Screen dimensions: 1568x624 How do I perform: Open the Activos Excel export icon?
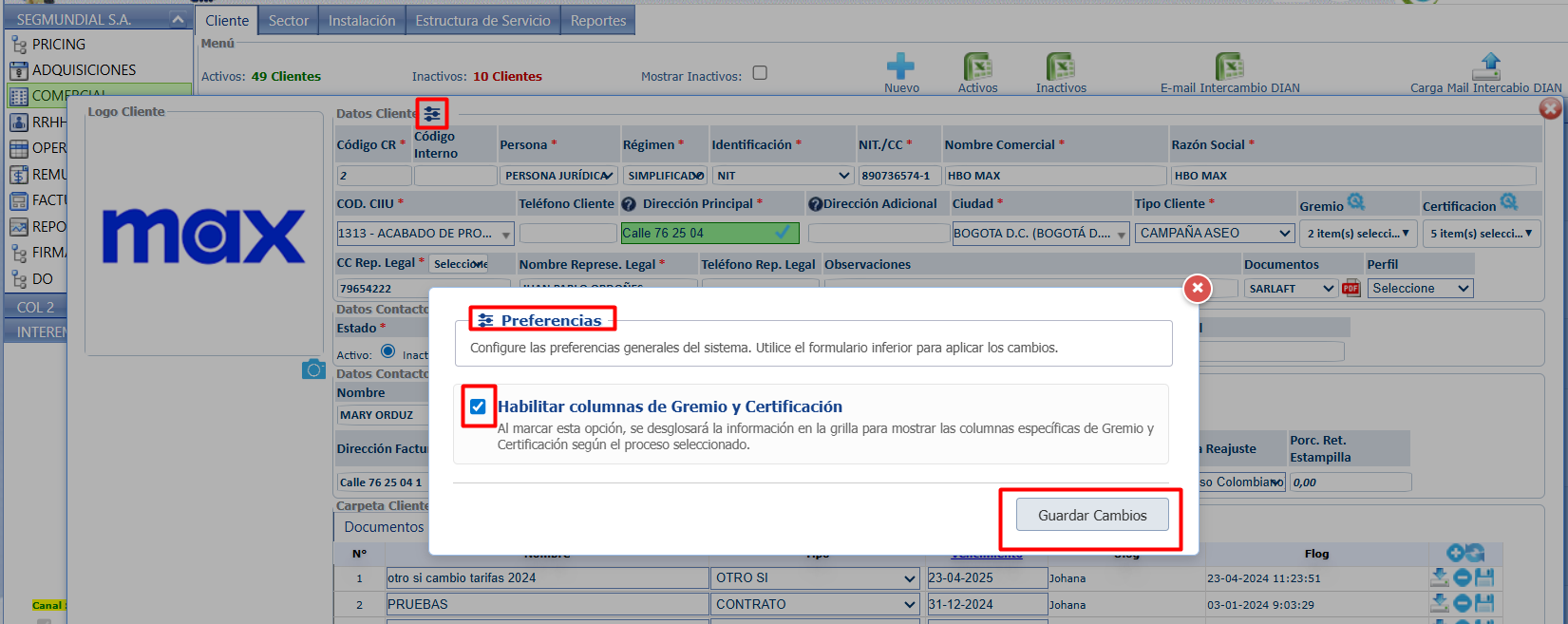coord(977,66)
